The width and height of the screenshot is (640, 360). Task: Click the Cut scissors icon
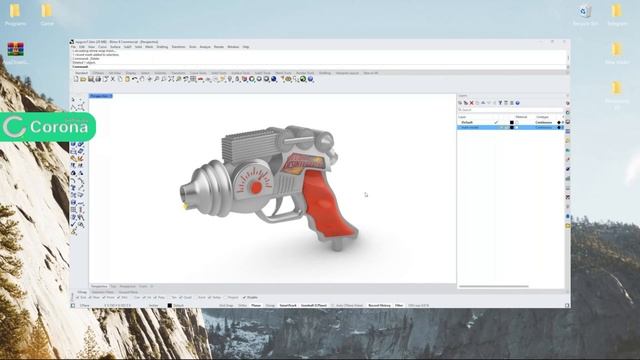tap(113, 79)
